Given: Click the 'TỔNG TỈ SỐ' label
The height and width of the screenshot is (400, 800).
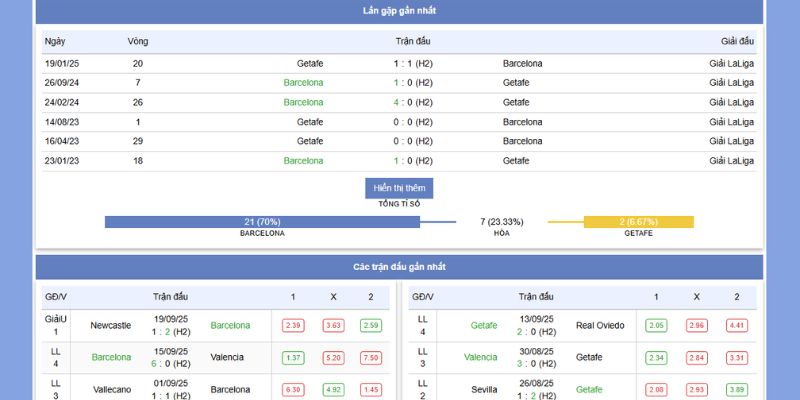Looking at the screenshot, I should click(399, 204).
